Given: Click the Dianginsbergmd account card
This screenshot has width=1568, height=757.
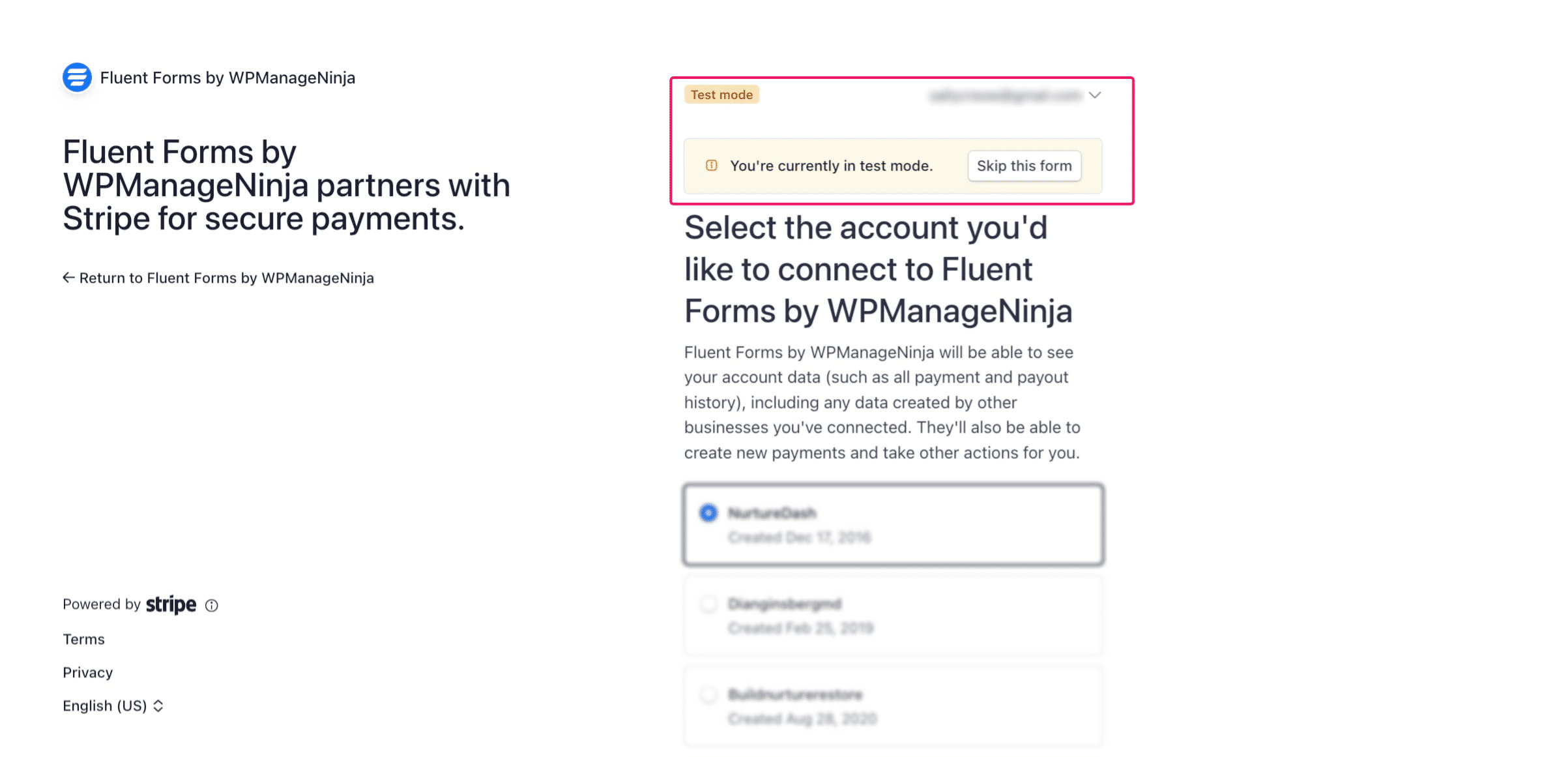Looking at the screenshot, I should click(x=893, y=614).
